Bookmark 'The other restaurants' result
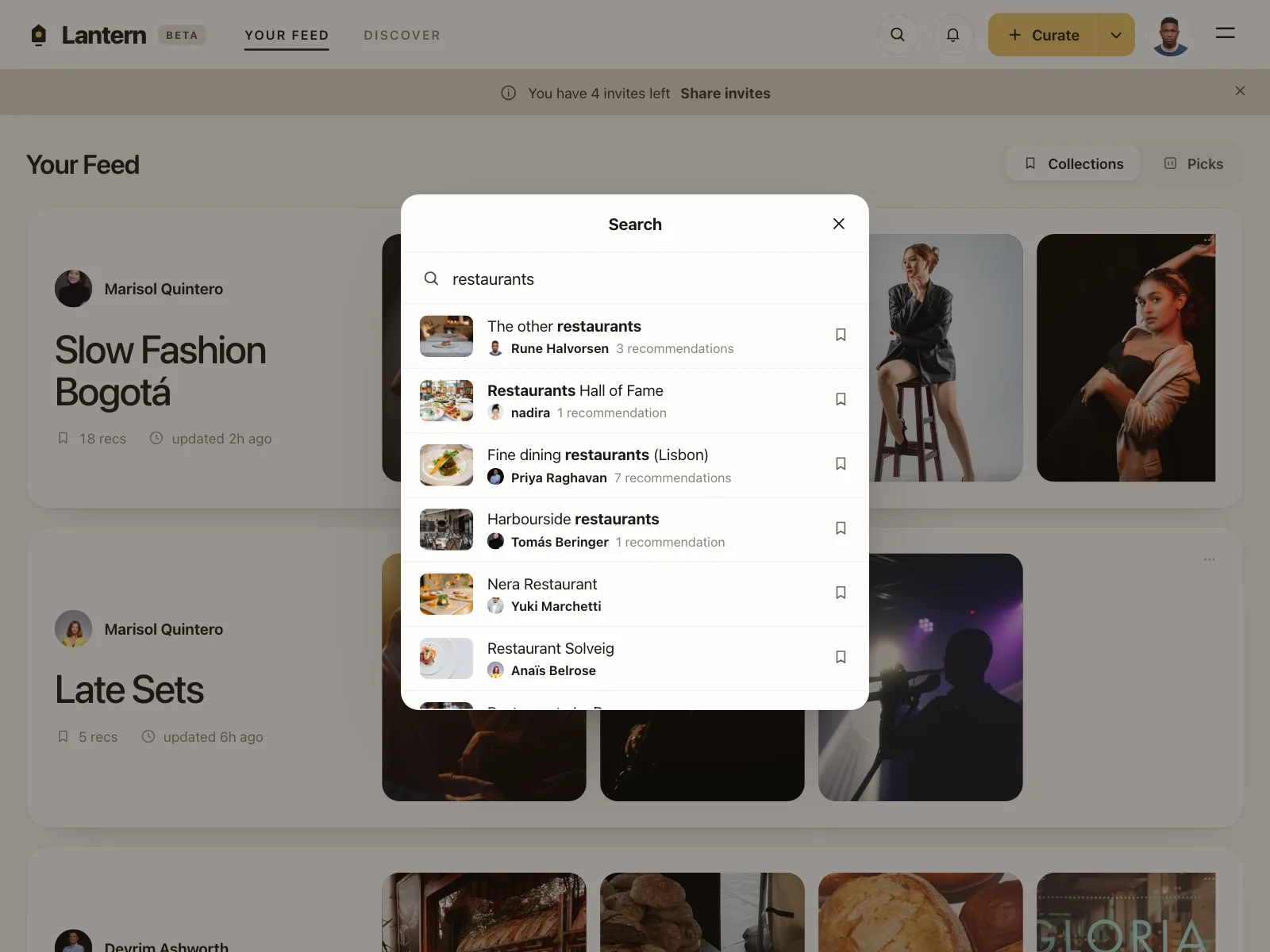The width and height of the screenshot is (1270, 952). (x=841, y=335)
